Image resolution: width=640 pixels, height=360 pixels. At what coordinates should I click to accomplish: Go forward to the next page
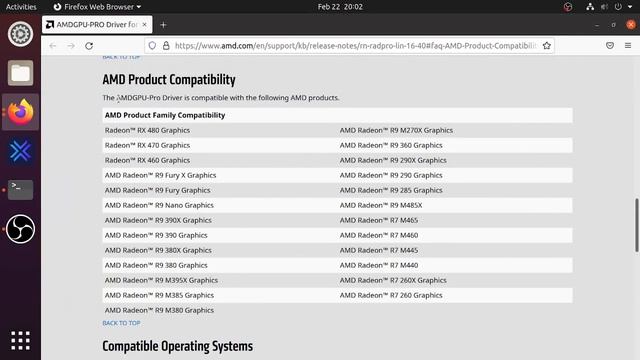(71, 46)
